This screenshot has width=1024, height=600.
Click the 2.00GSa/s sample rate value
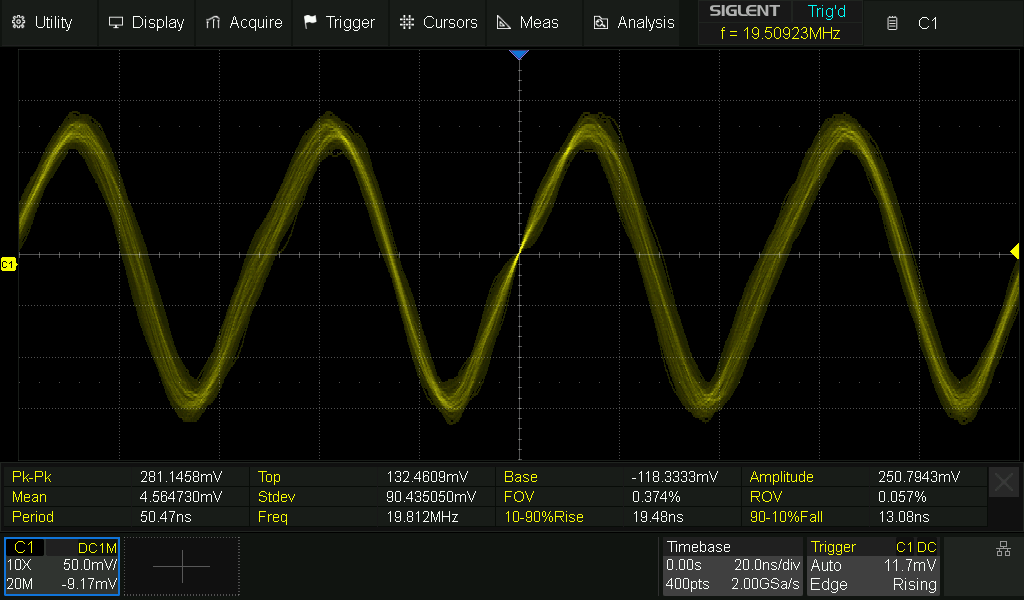[765, 584]
